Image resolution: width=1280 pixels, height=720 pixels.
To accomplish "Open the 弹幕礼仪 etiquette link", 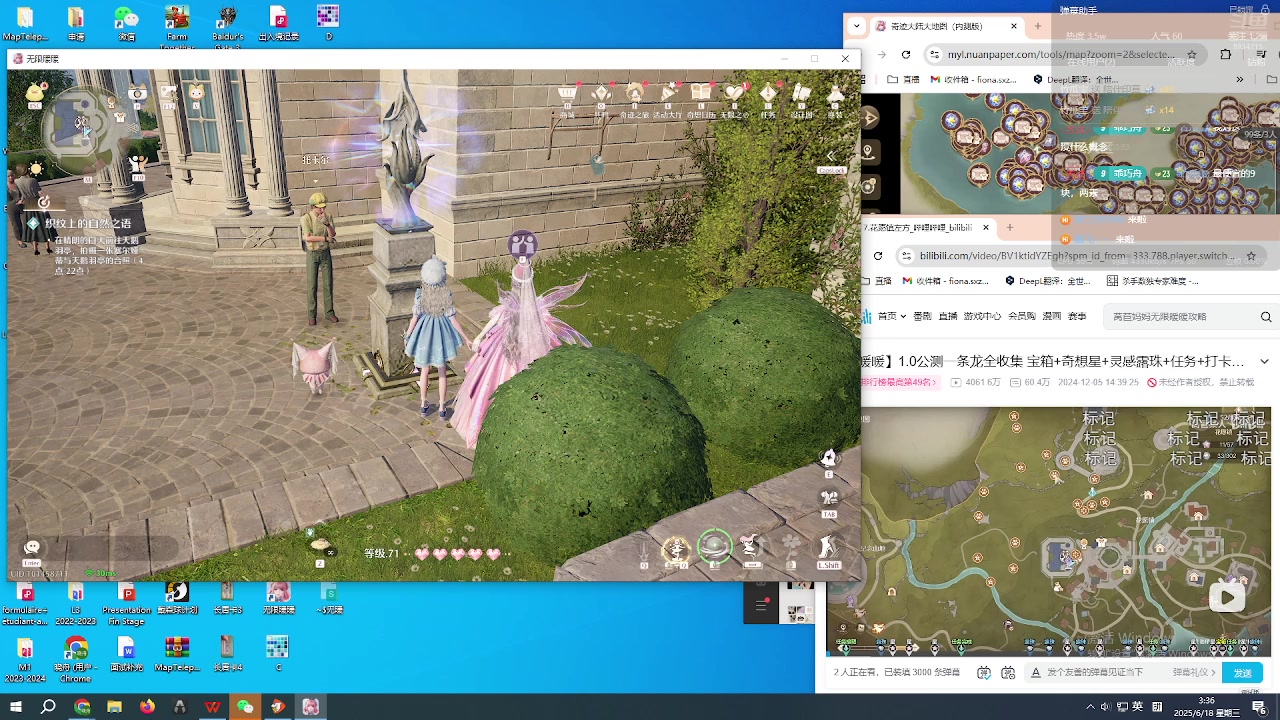I will click(1194, 673).
